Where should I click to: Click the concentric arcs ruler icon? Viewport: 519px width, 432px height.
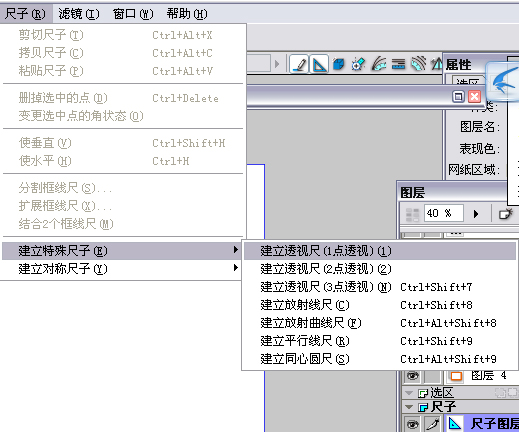[x=418, y=64]
